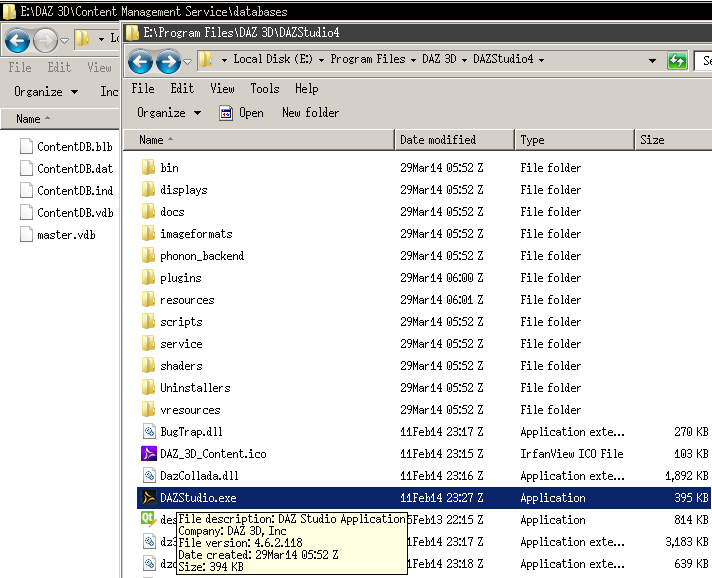Click the DAZStudio.exe application icon
712x578 pixels.
click(x=148, y=498)
